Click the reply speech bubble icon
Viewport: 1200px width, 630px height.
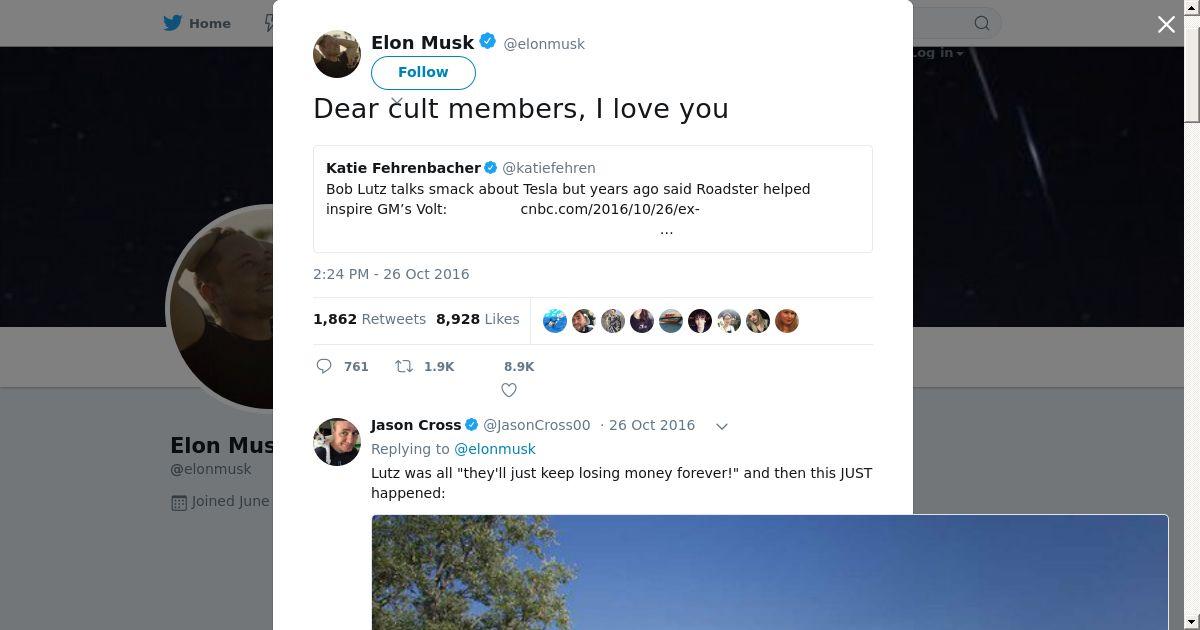click(324, 366)
